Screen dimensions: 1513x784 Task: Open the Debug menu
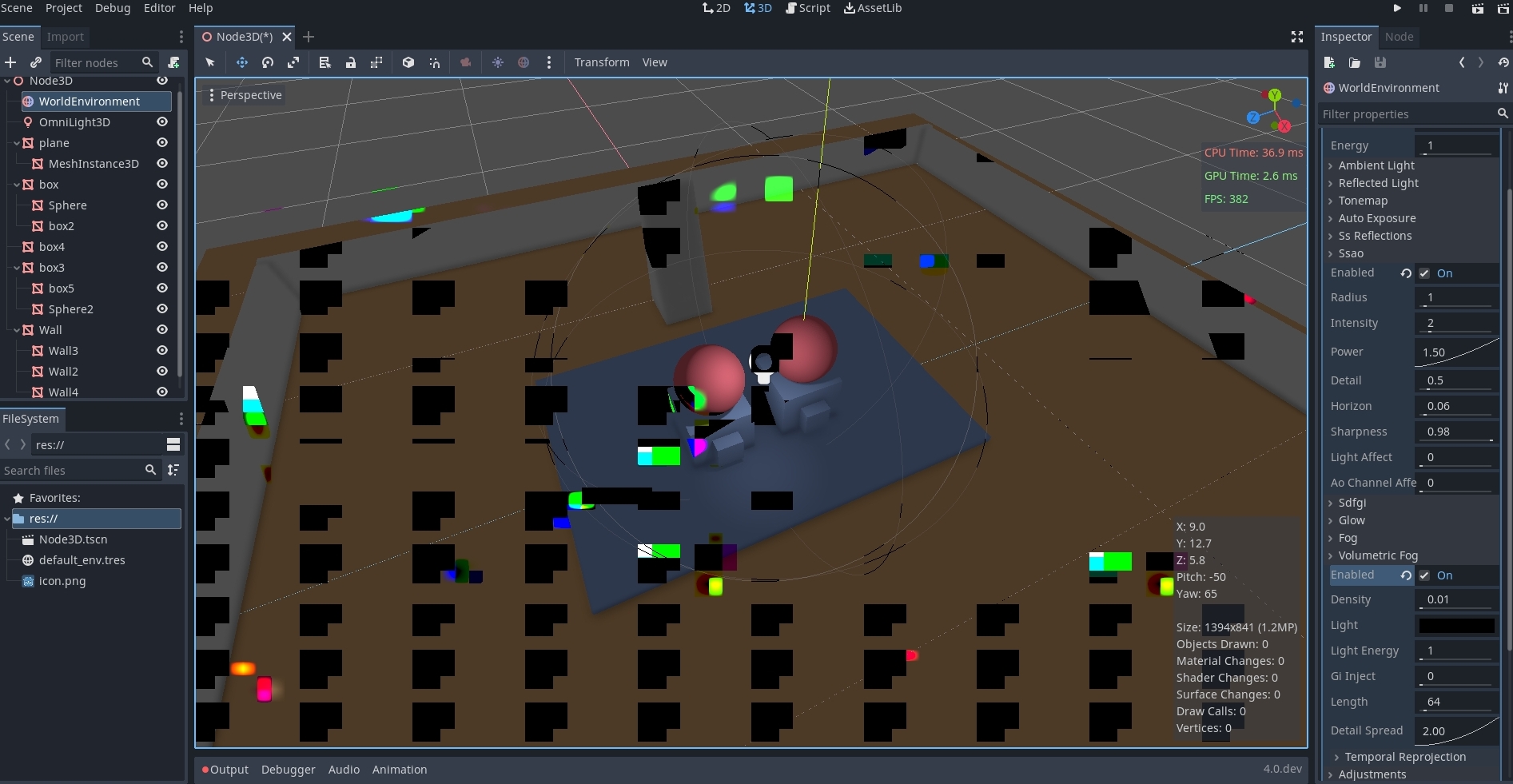point(113,8)
